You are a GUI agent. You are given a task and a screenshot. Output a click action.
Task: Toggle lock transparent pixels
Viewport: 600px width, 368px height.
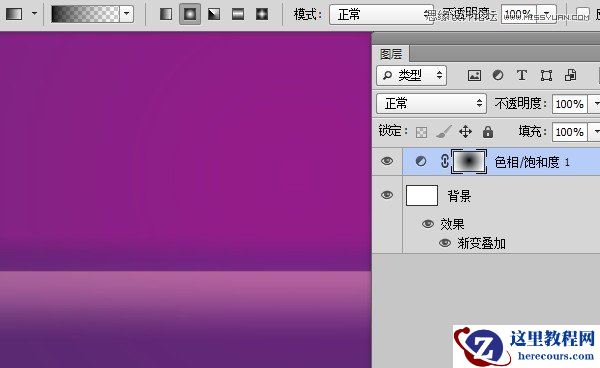pos(421,132)
